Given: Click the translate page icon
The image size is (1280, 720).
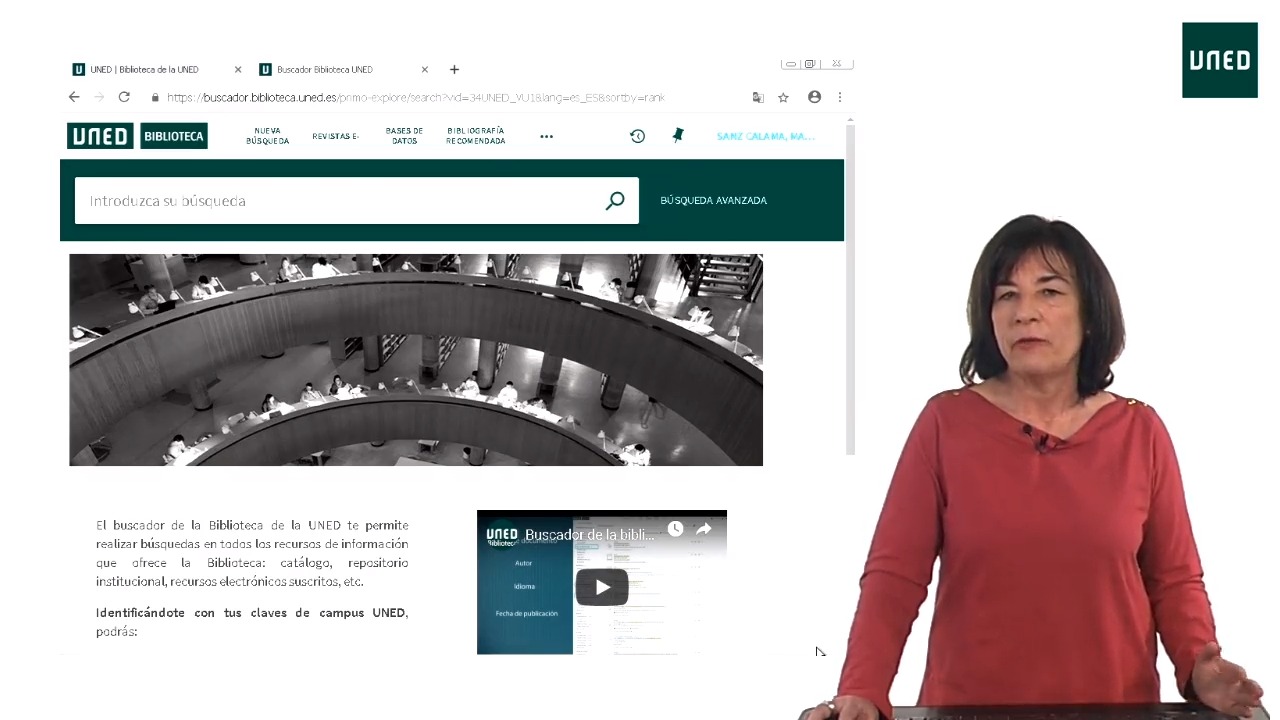Looking at the screenshot, I should coord(758,97).
